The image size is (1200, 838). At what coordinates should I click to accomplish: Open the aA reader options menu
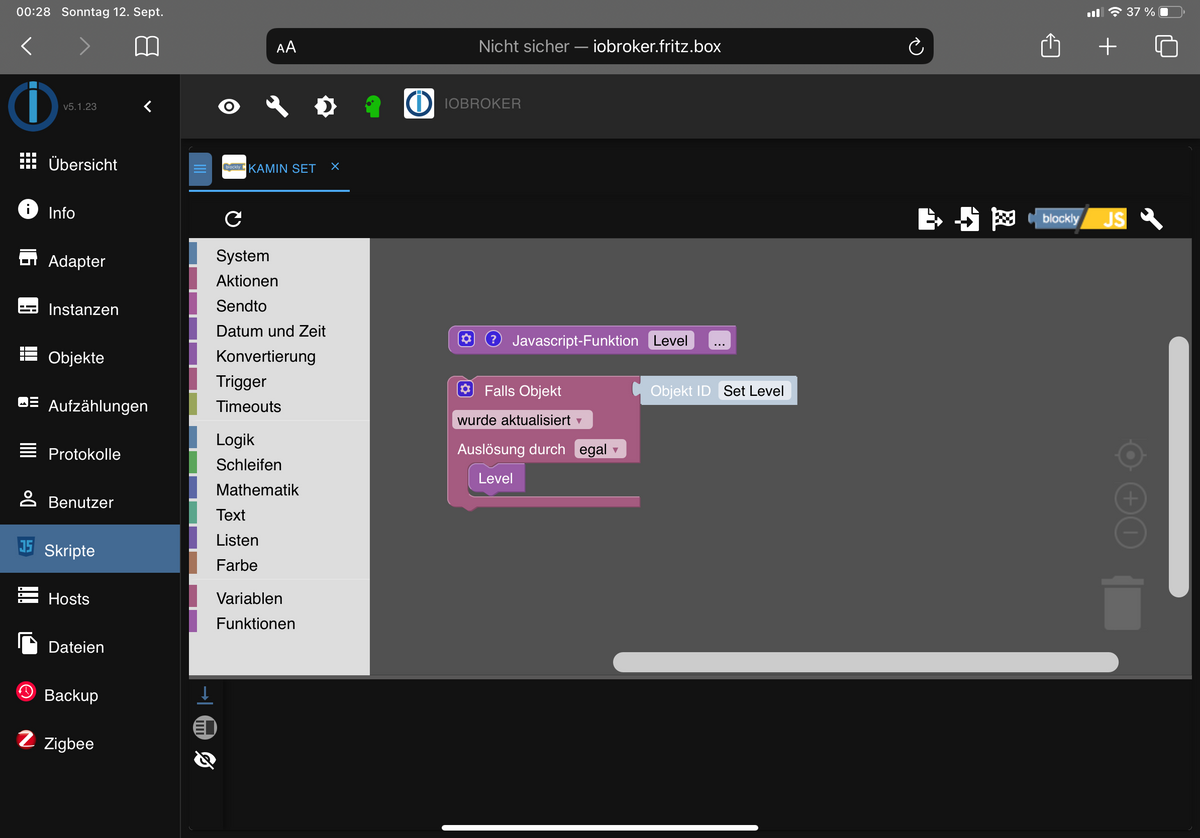286,47
